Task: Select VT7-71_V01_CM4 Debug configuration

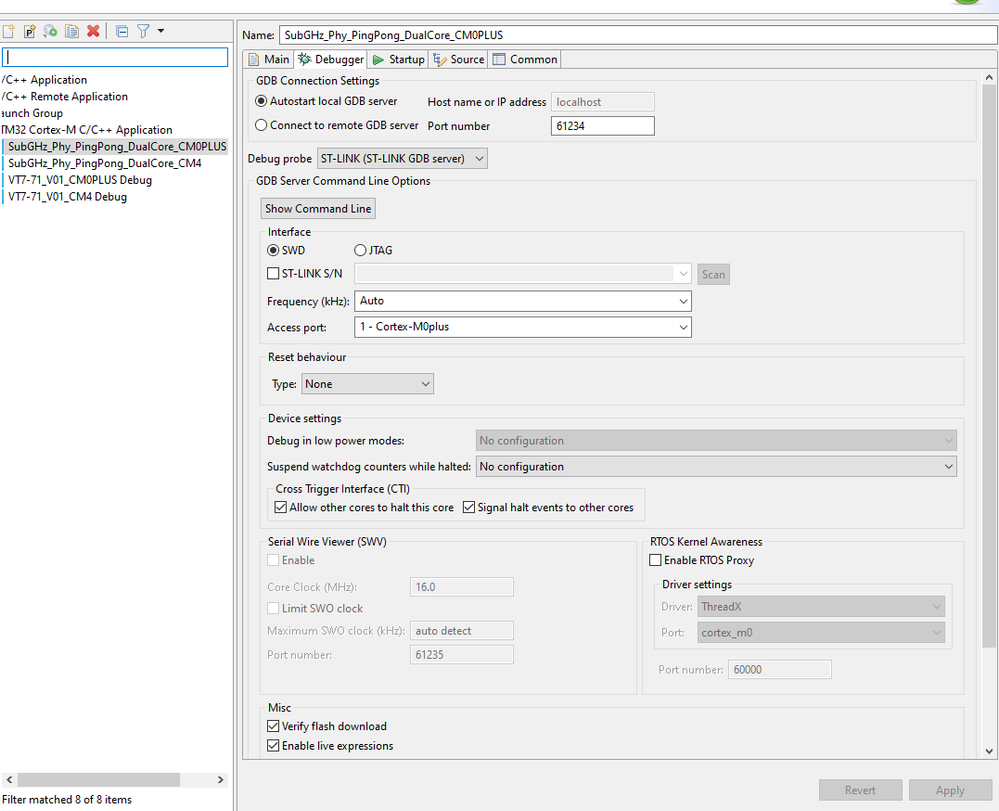Action: [x=67, y=197]
